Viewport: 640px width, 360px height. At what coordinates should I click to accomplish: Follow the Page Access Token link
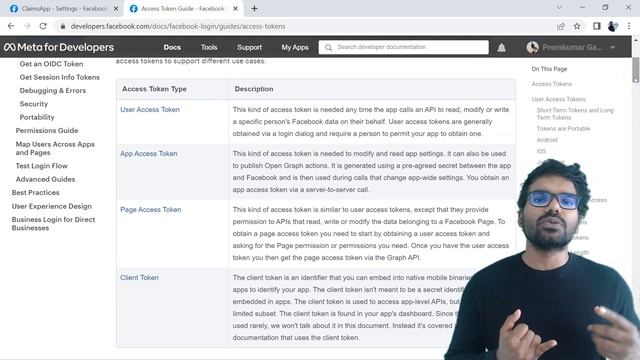pos(151,210)
